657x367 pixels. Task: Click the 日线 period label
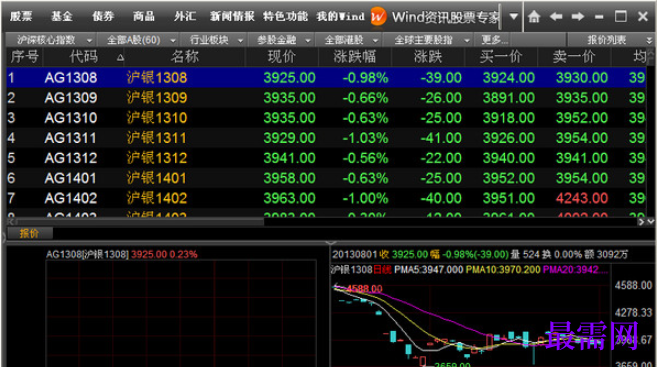click(382, 270)
